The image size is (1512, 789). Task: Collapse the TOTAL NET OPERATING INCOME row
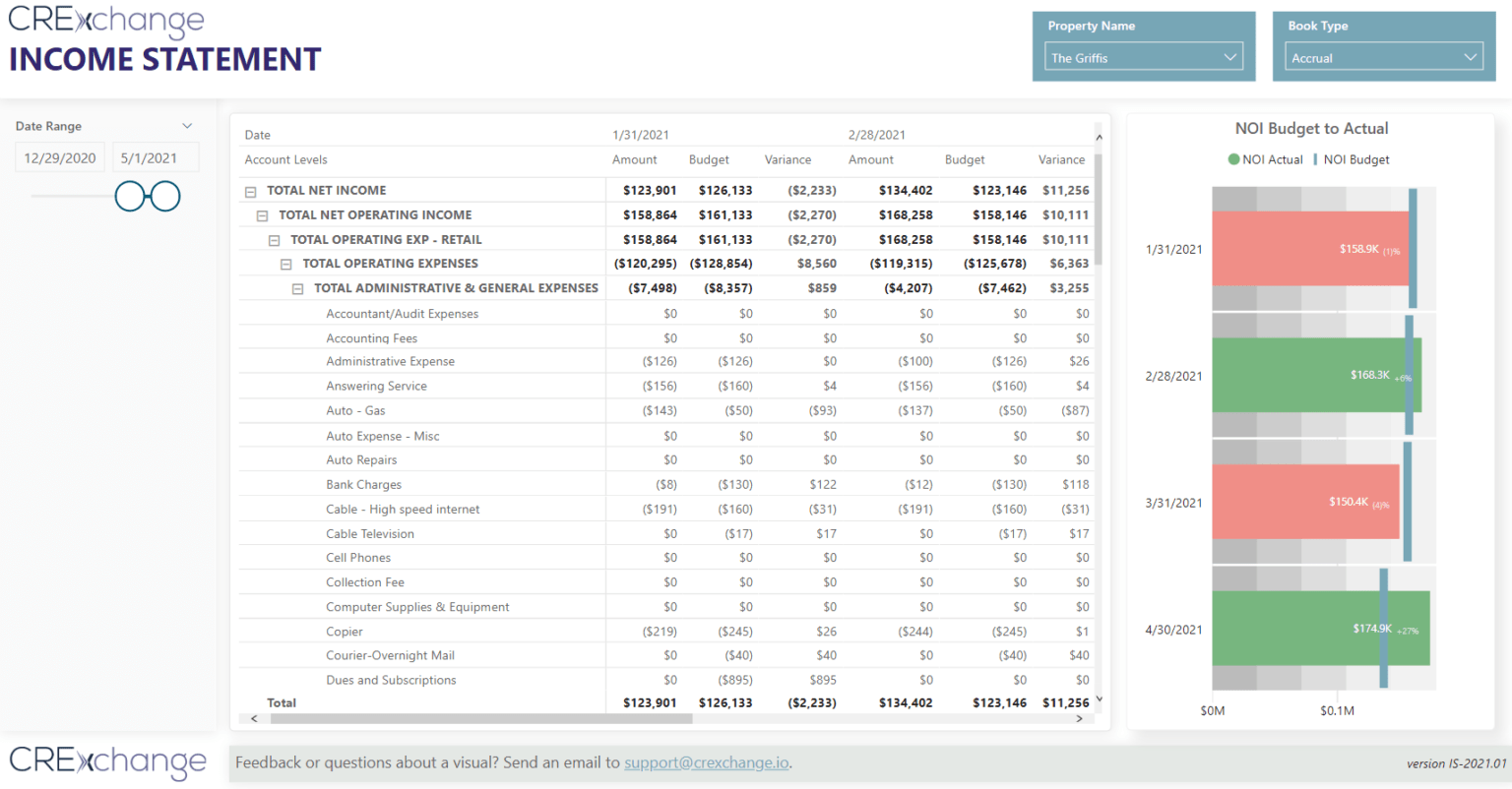coord(262,213)
